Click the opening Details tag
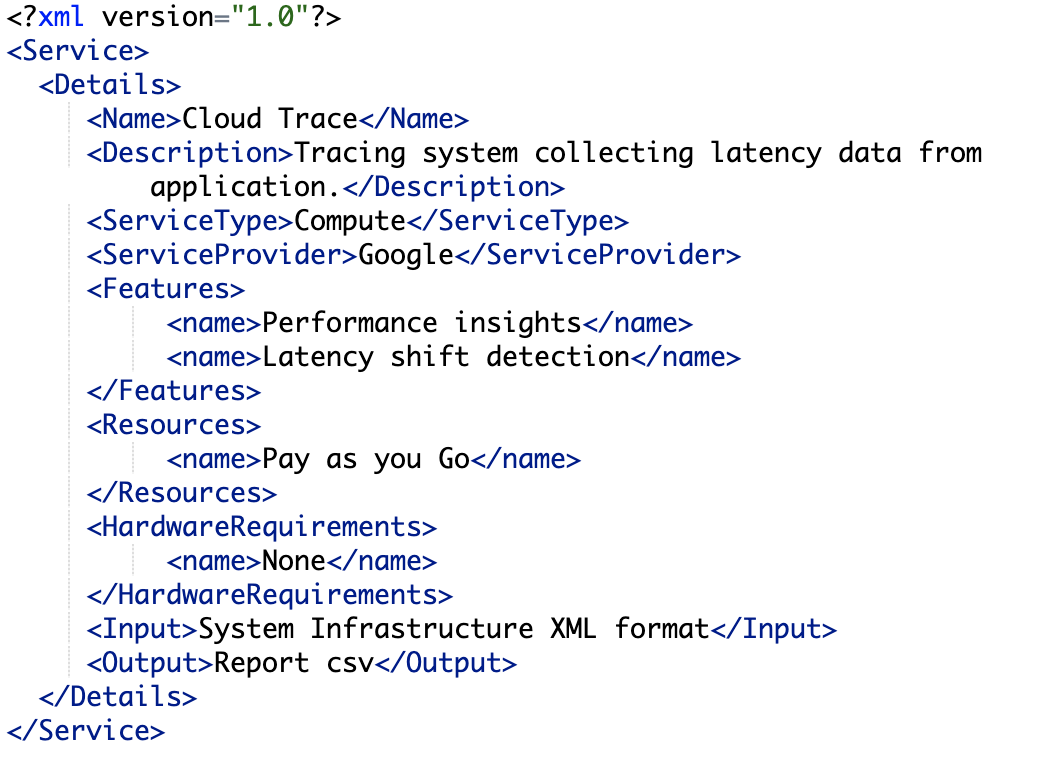This screenshot has width=1038, height=780. tap(110, 85)
